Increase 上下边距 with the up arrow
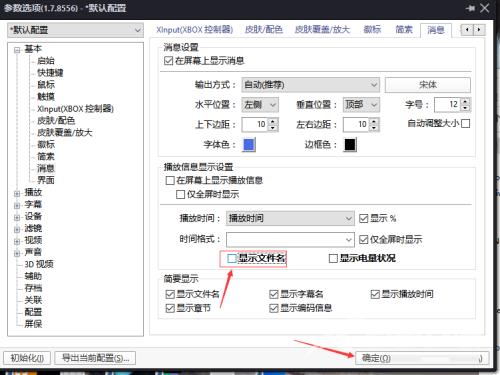 tap(273, 121)
